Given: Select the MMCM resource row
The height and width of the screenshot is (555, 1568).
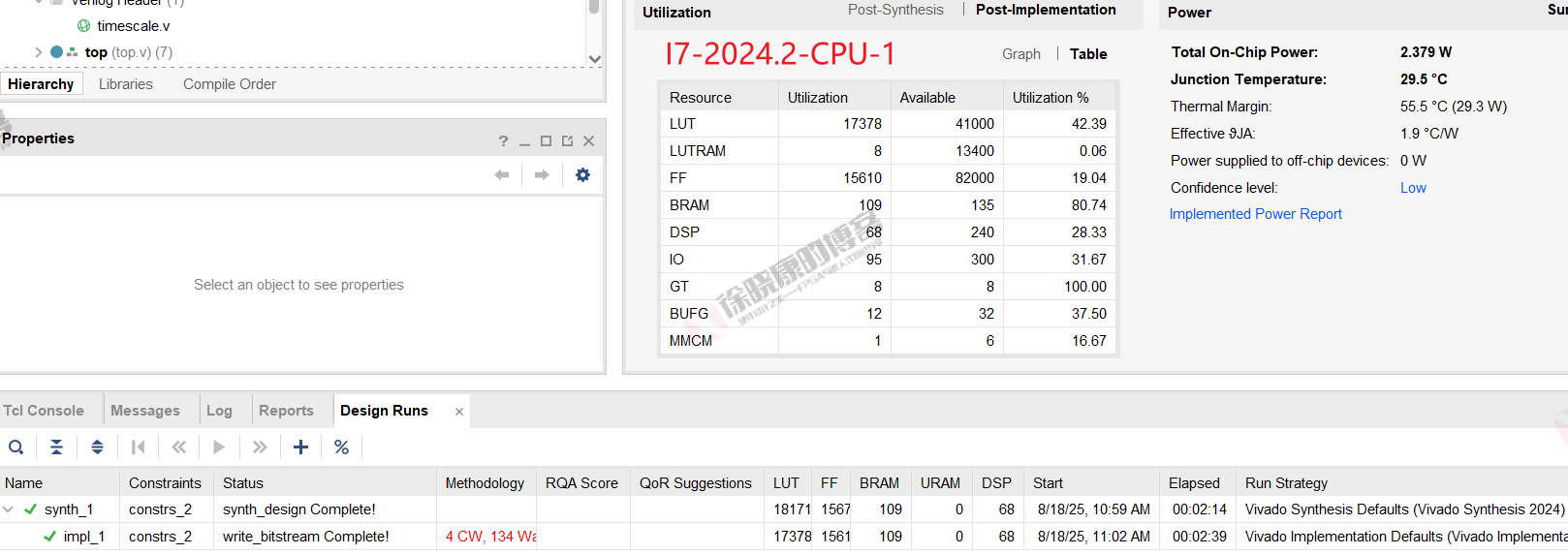Looking at the screenshot, I should click(x=888, y=341).
